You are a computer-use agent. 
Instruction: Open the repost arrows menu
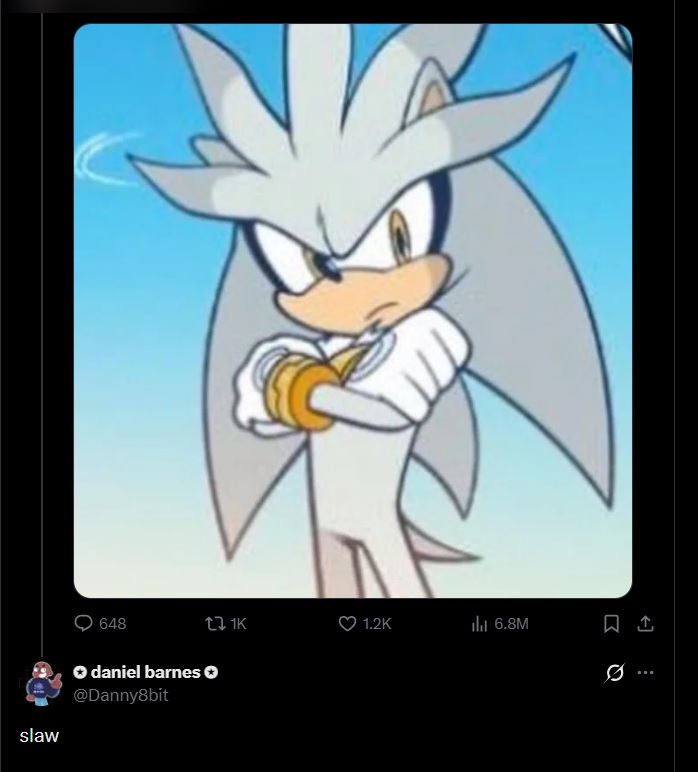[213, 624]
